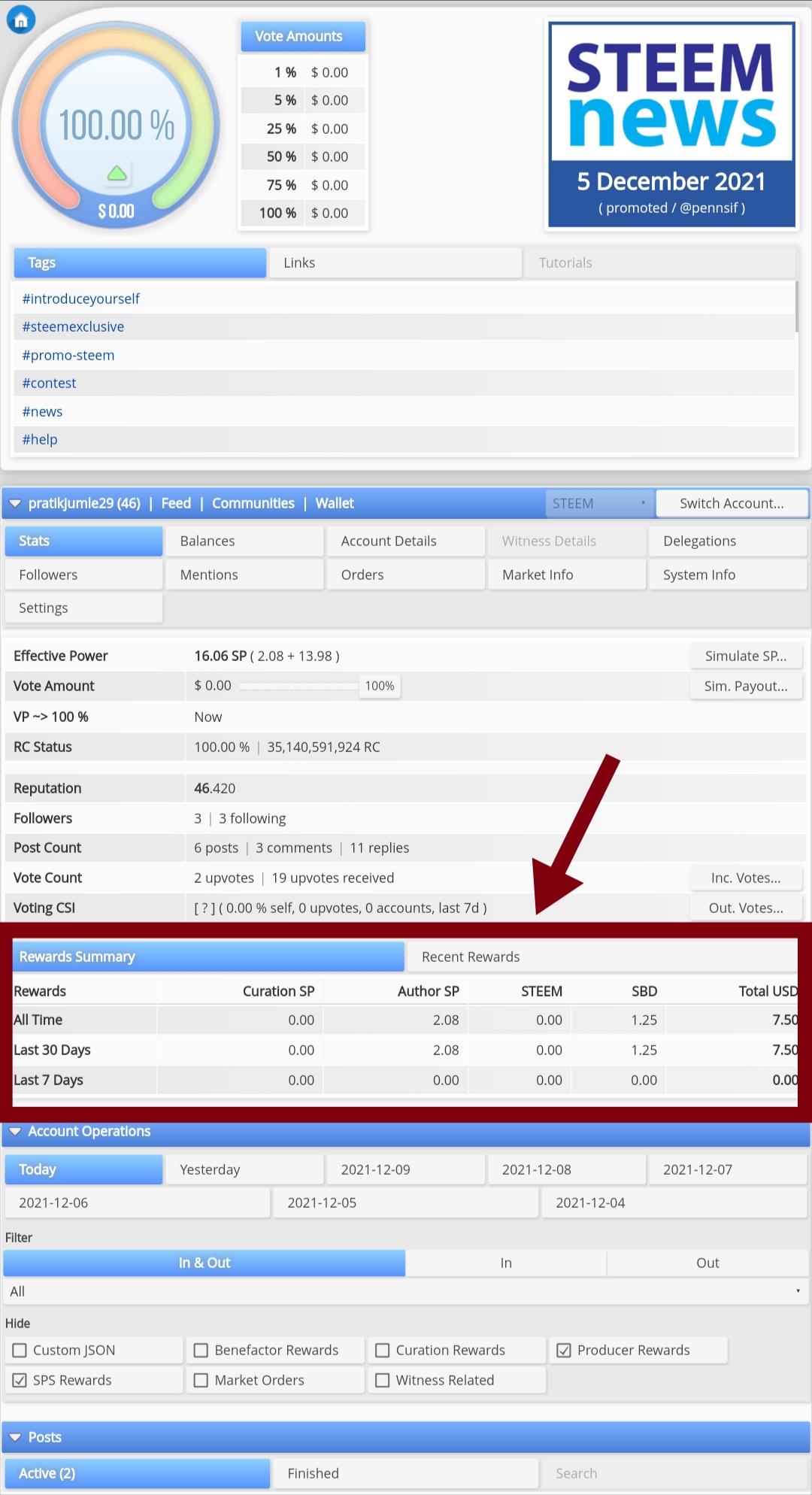Screen dimensions: 812x1495
Task: Click the Simulate SP button
Action: pos(746,657)
